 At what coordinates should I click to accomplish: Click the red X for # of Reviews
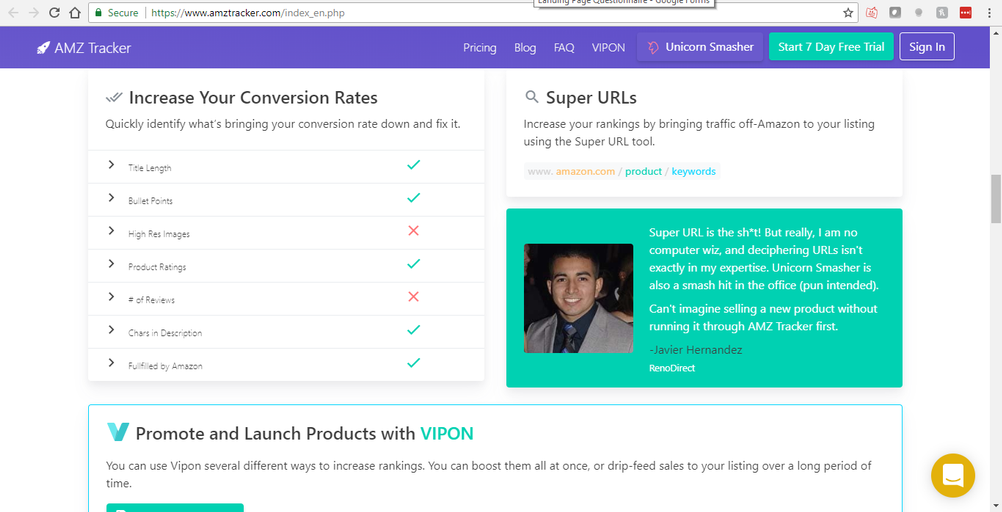tap(413, 297)
